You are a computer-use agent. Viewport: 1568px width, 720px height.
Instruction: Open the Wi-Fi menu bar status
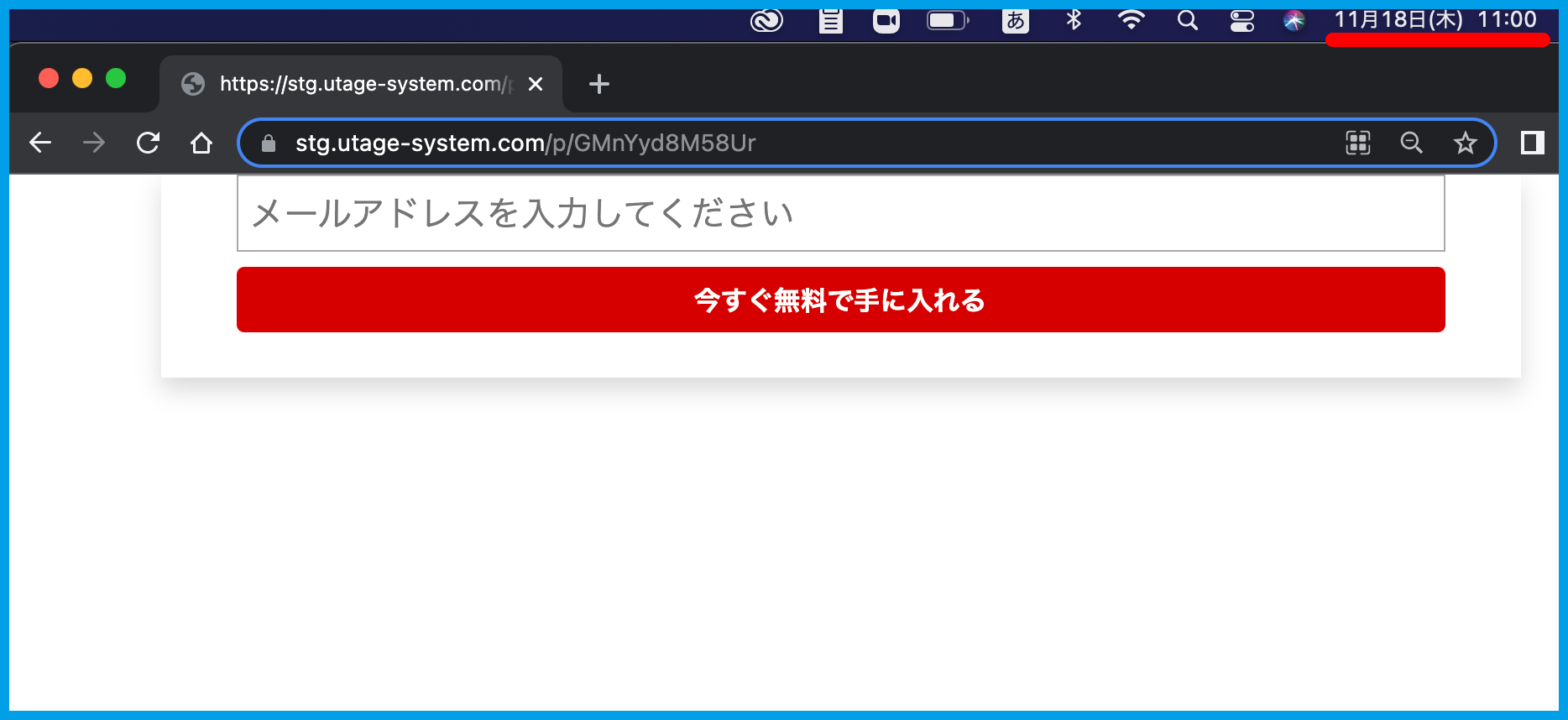(1131, 20)
